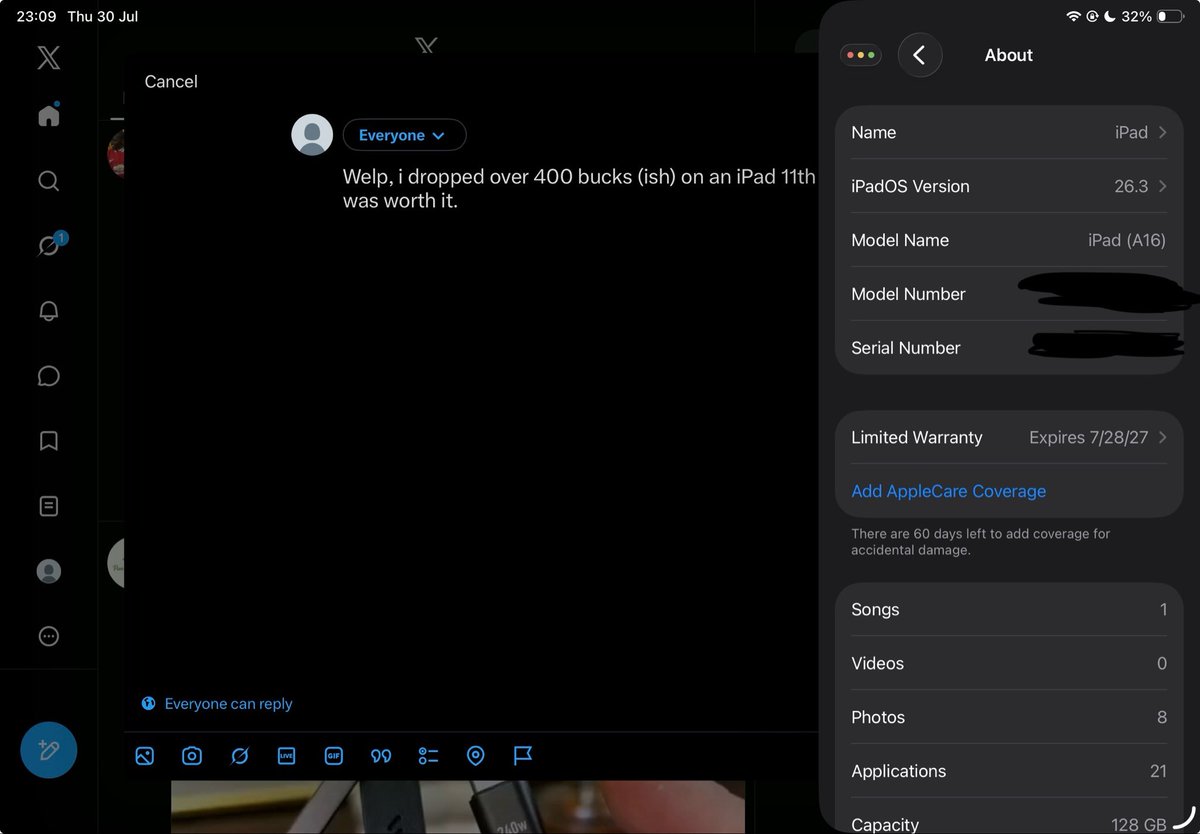Tap the battery 32% indicator
This screenshot has height=834, width=1200.
click(1151, 17)
